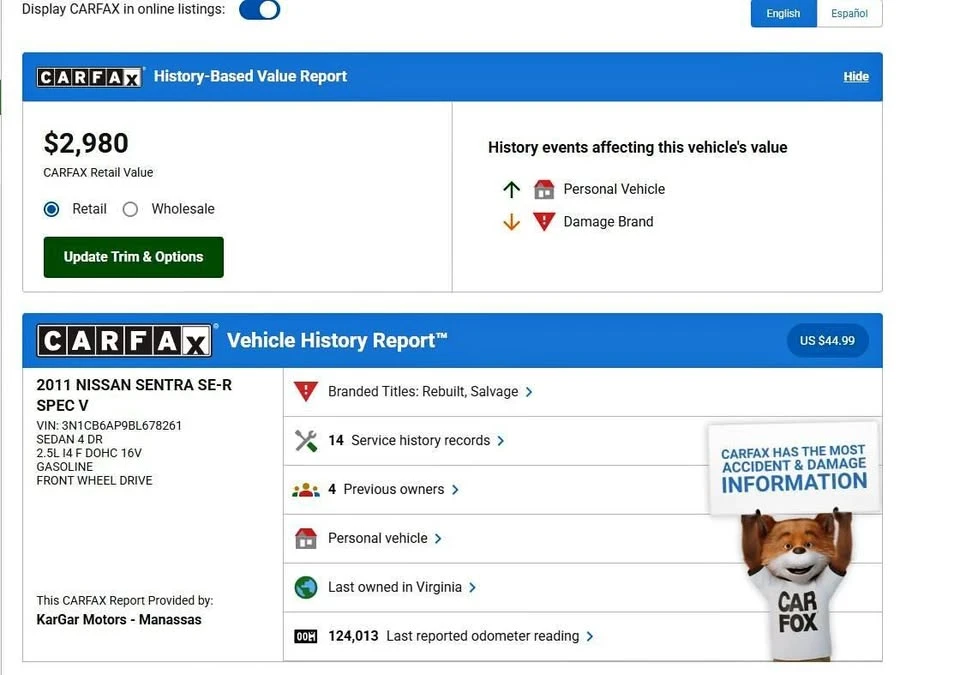The width and height of the screenshot is (960, 675).
Task: Click CARFAX logo in Value Report header
Action: tap(89, 77)
